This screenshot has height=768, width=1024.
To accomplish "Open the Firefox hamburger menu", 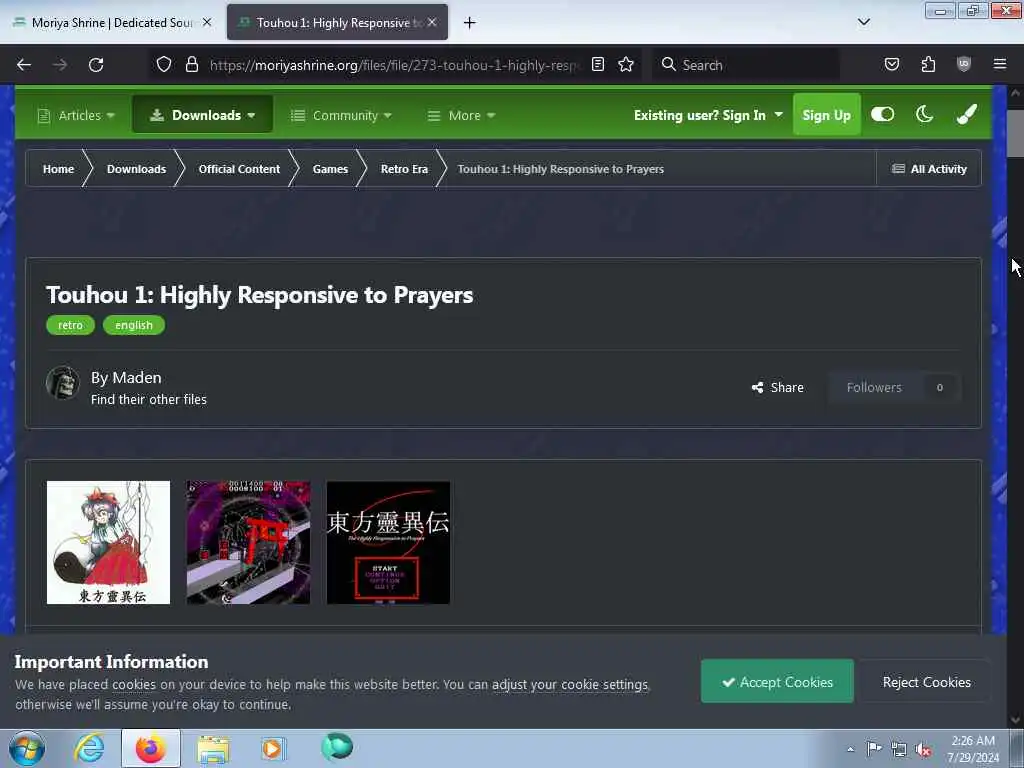I will click(999, 64).
